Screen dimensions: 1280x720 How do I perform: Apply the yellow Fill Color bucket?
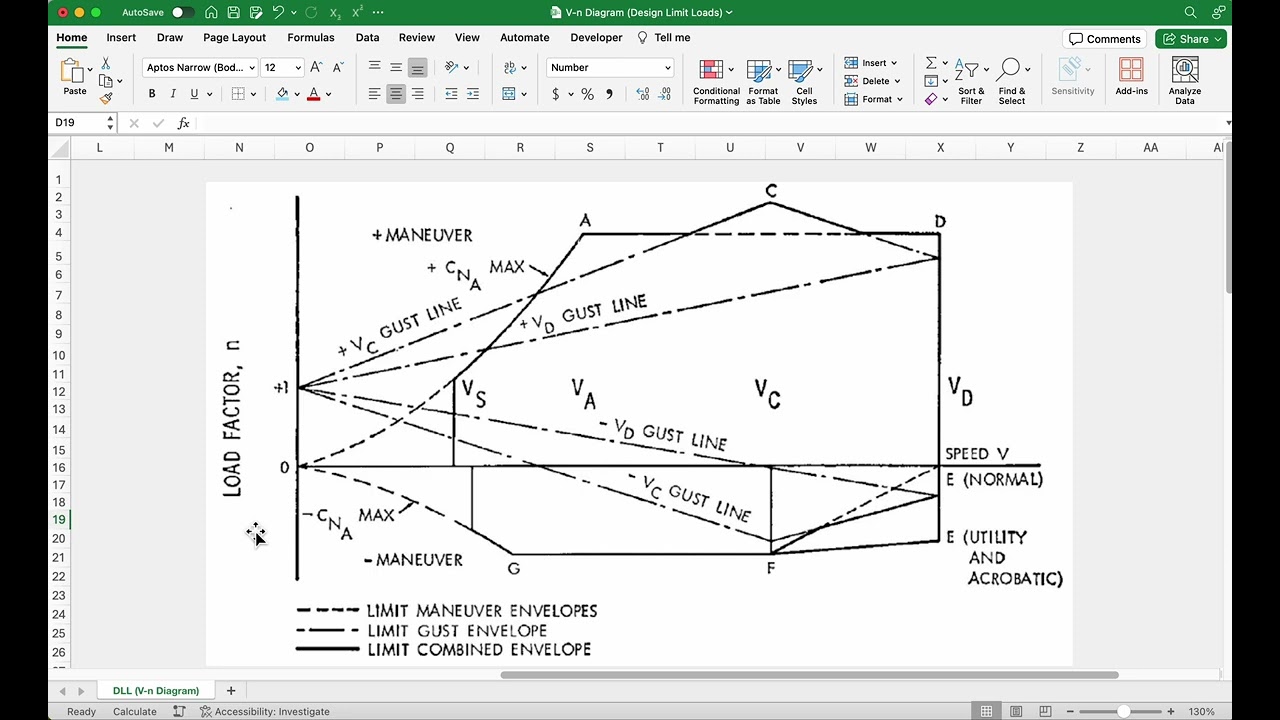click(x=282, y=94)
